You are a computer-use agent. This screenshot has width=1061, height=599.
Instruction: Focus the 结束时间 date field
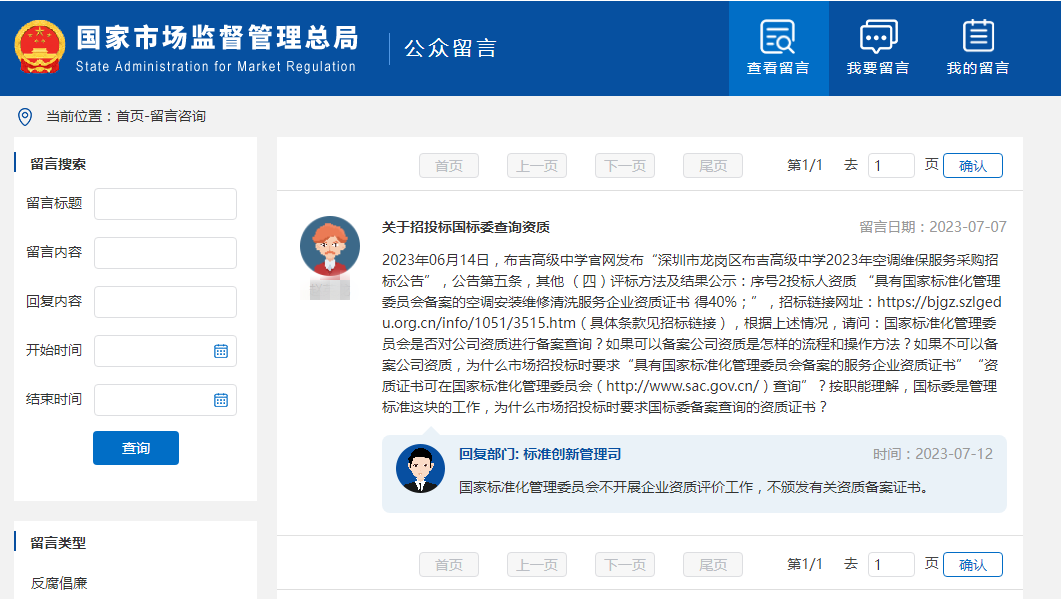[166, 400]
